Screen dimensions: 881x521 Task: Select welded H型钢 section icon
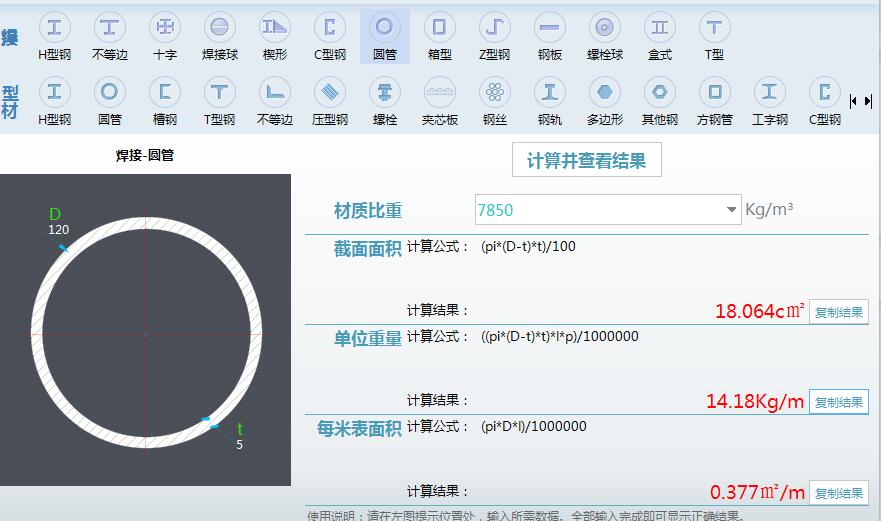pos(55,27)
